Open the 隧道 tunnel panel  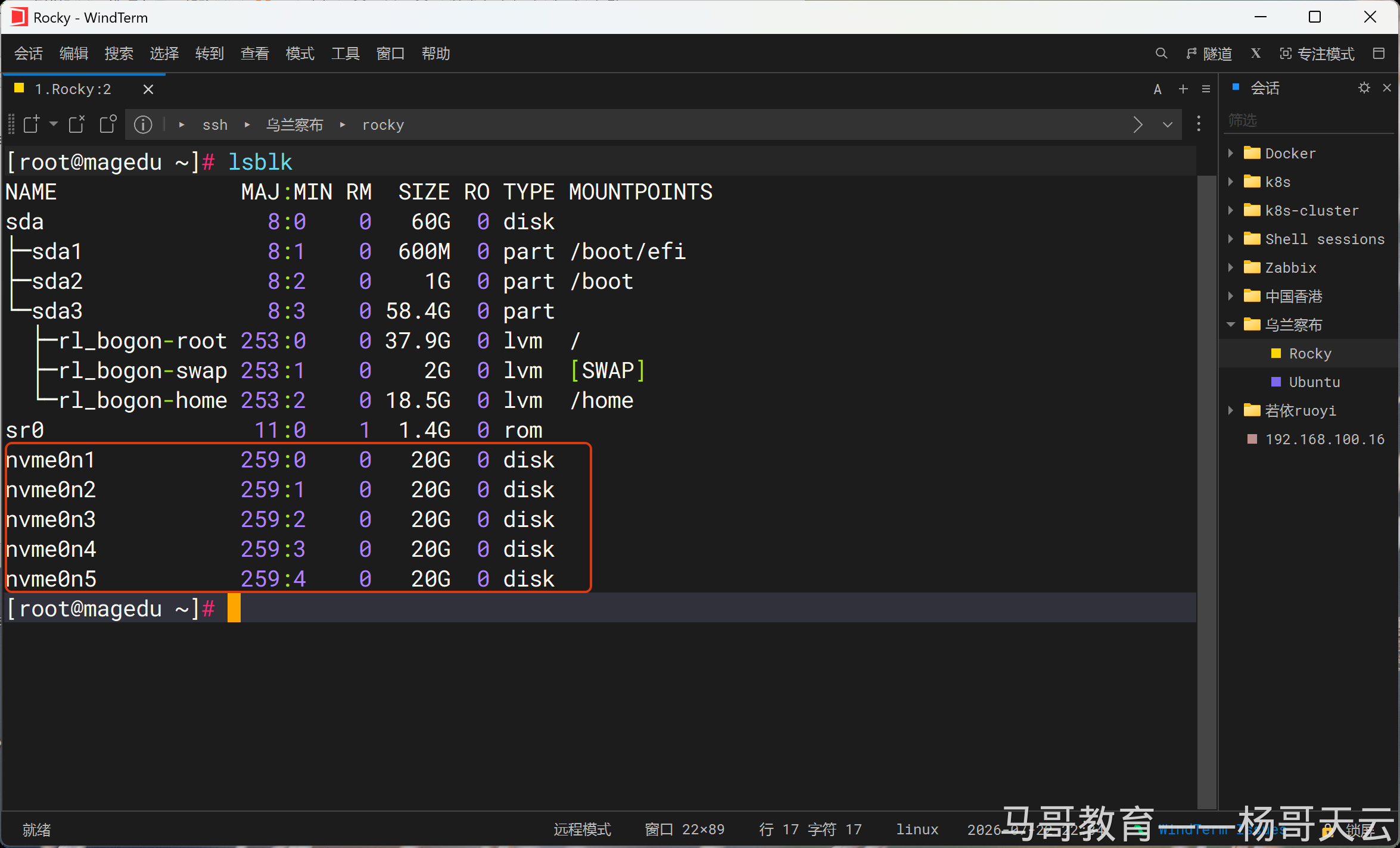click(x=1209, y=54)
